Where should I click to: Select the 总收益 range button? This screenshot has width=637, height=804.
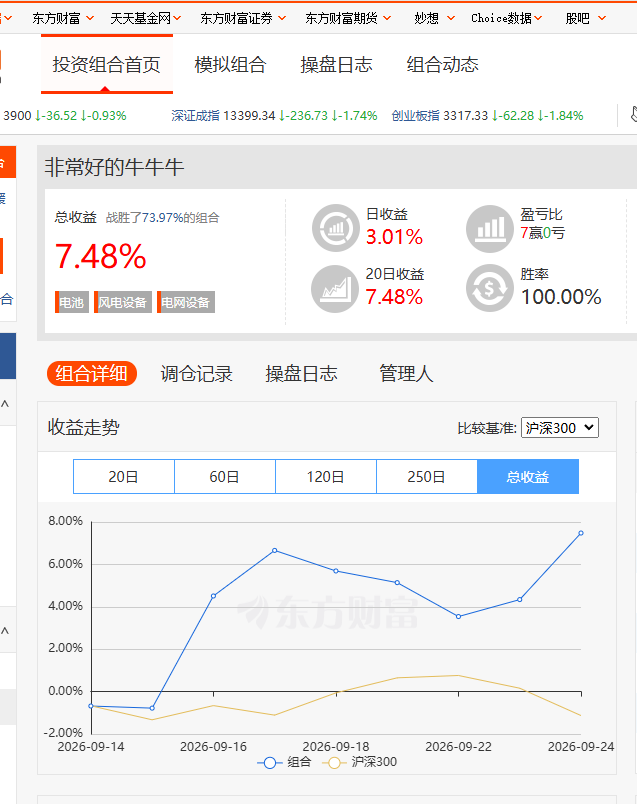click(528, 477)
